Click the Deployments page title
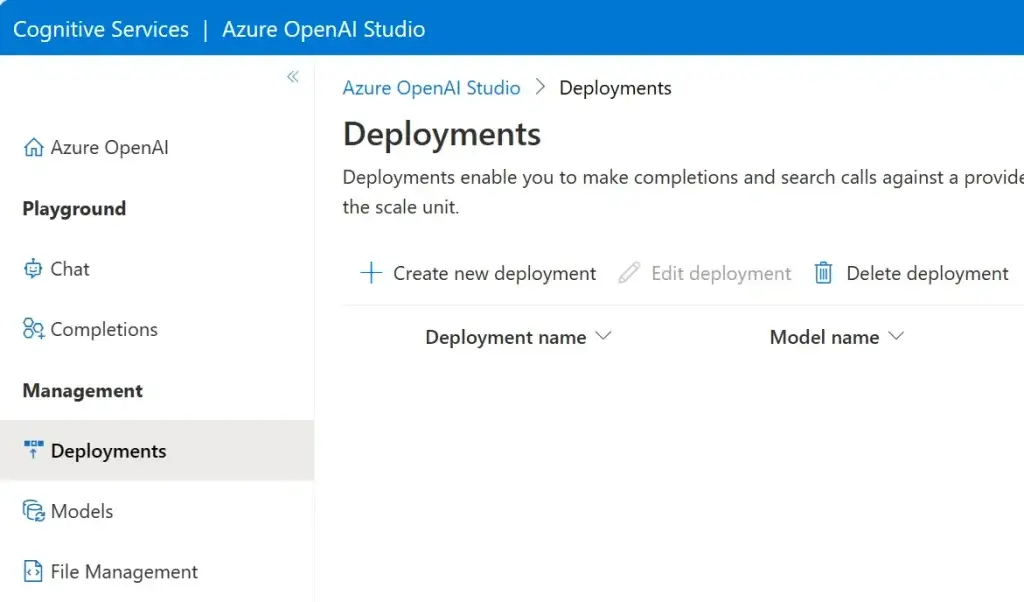The width and height of the screenshot is (1024, 602). [x=442, y=135]
